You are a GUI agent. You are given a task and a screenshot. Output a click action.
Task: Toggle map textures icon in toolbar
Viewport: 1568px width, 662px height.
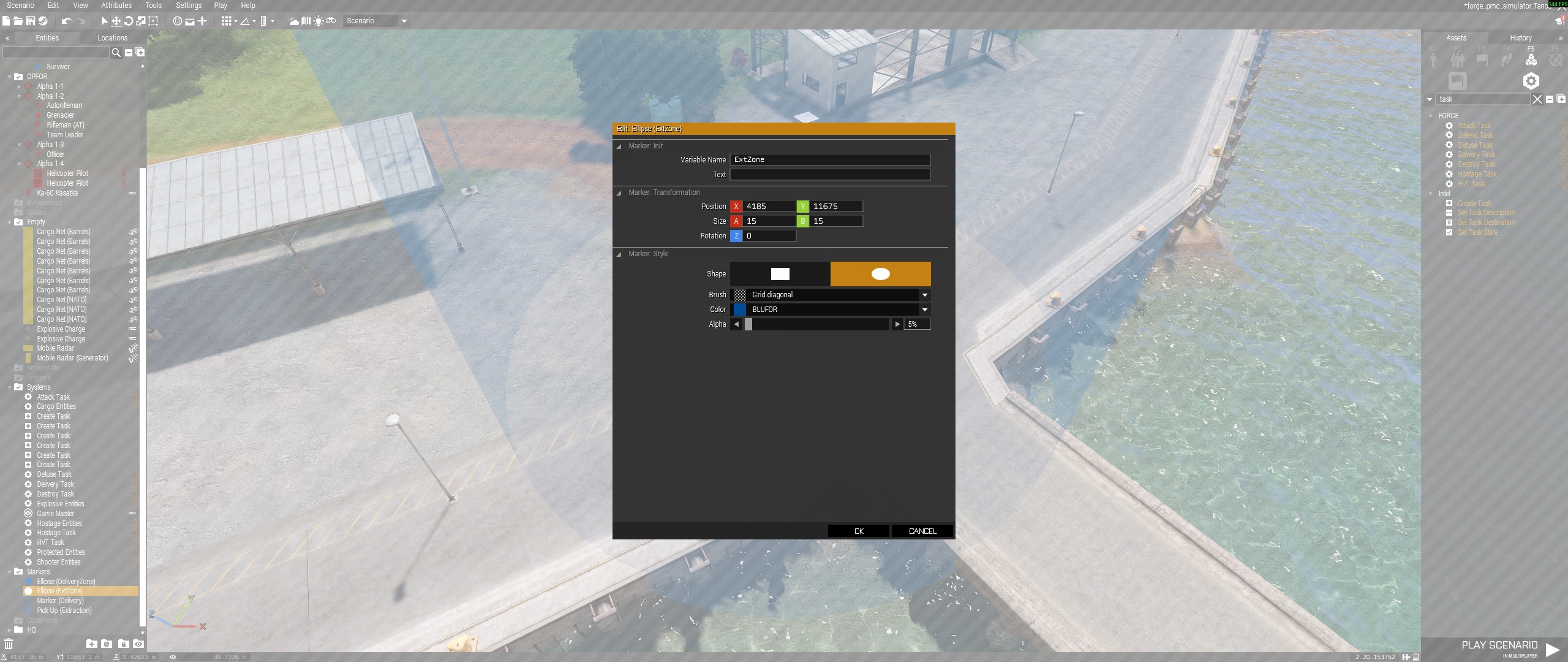pos(306,21)
